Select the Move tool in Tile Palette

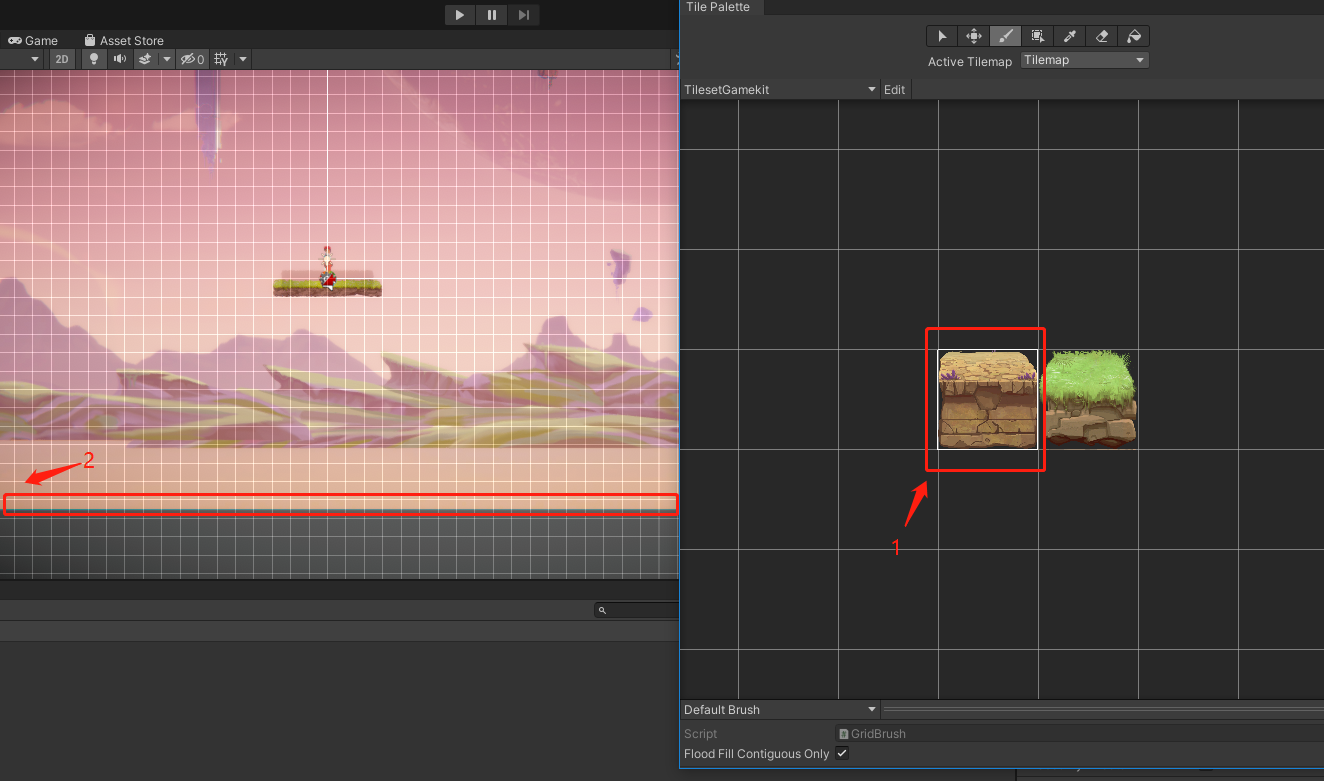pos(973,35)
